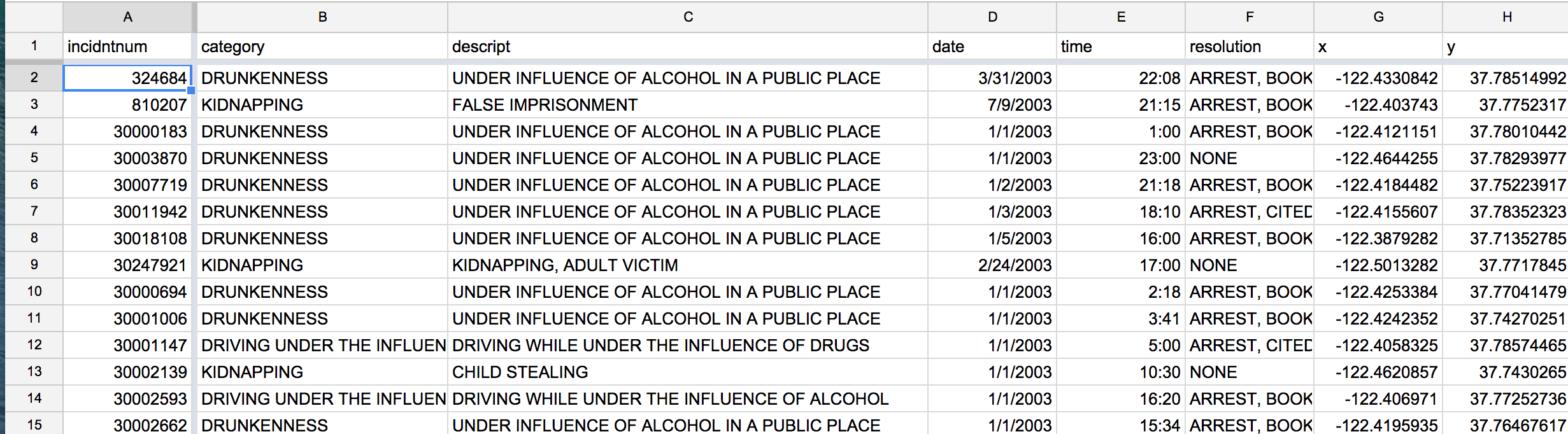Select the CHILD STEALING cell
This screenshot has height=434, width=1568.
pyautogui.click(x=688, y=372)
